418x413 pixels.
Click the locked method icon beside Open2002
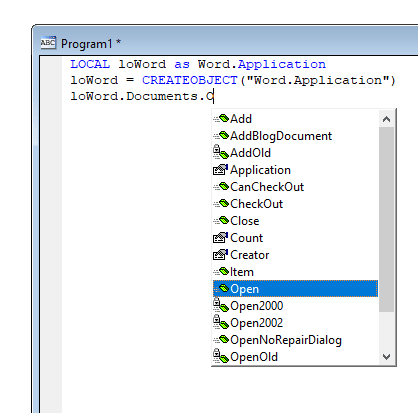click(221, 322)
